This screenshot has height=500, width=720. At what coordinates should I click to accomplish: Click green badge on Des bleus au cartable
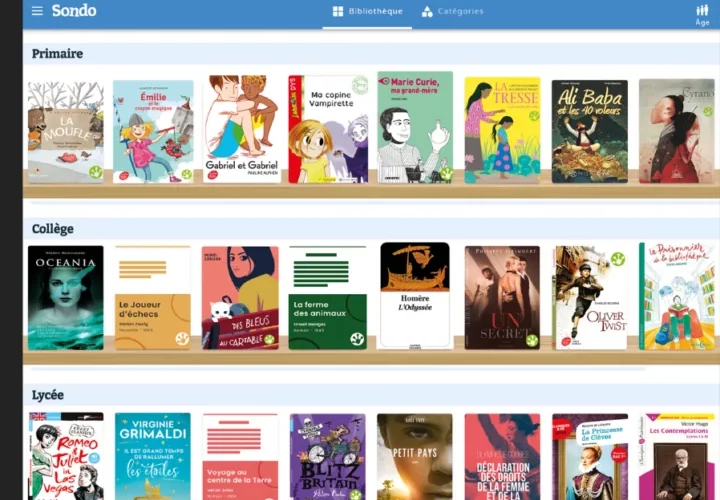[x=269, y=339]
